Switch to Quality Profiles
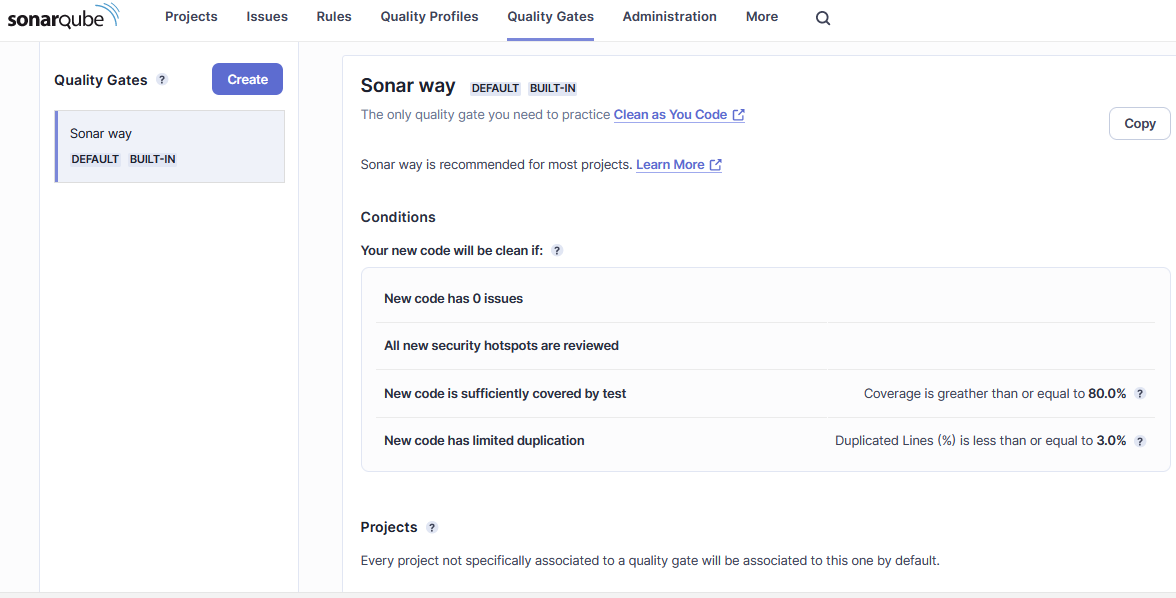This screenshot has width=1176, height=598. [429, 17]
